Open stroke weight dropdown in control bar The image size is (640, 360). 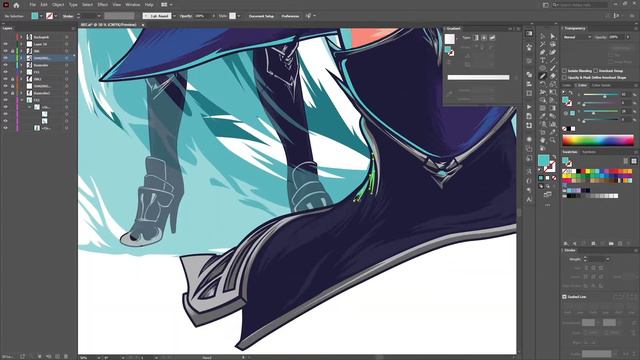tap(99, 16)
